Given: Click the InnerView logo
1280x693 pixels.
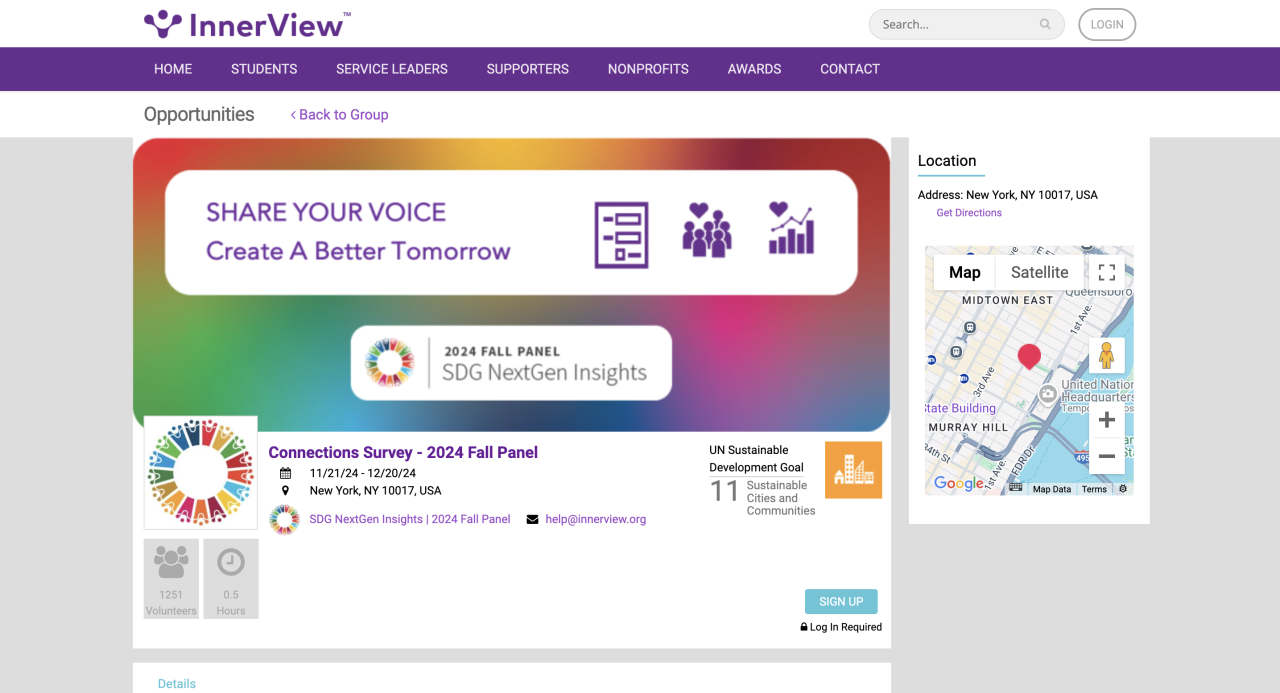Looking at the screenshot, I should click(247, 24).
